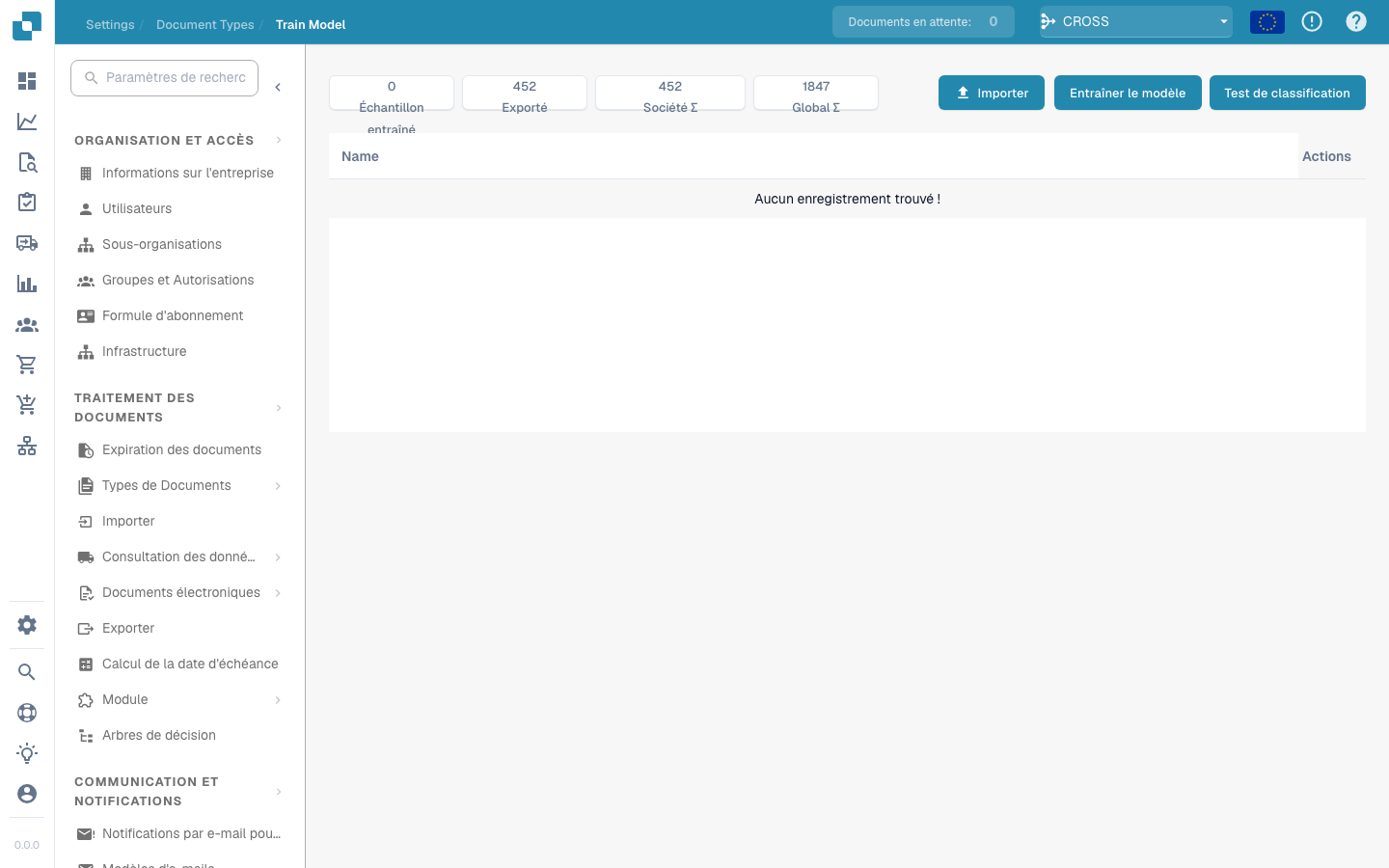Screen dimensions: 1389x868
Task: Open the document search icon in rail
Action: (27, 162)
